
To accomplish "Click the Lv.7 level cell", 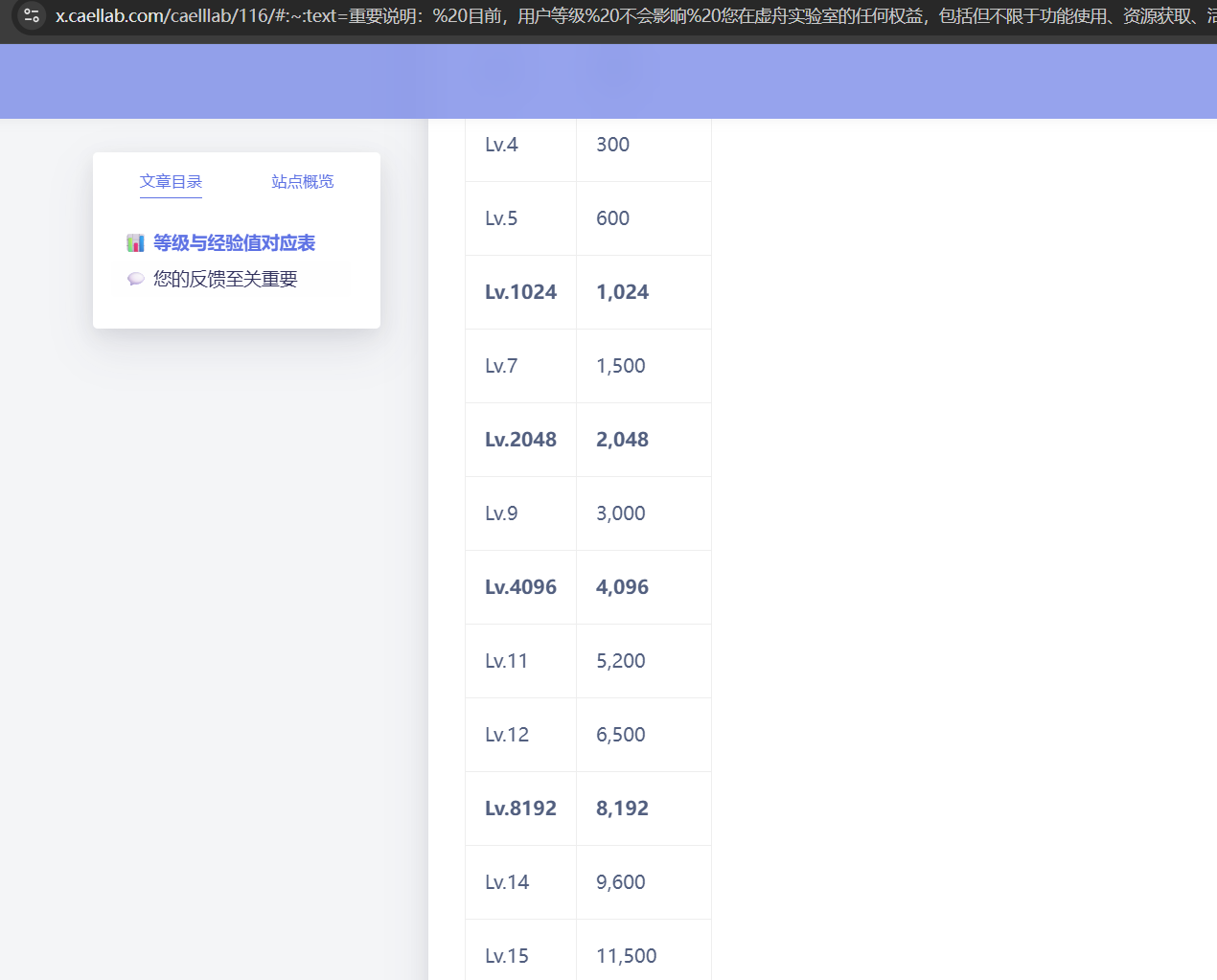I will 501,366.
